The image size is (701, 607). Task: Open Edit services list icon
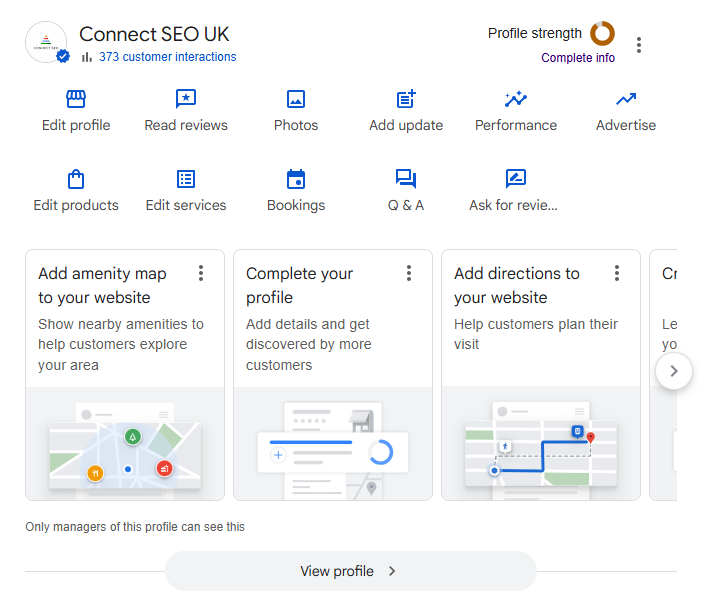click(x=186, y=179)
